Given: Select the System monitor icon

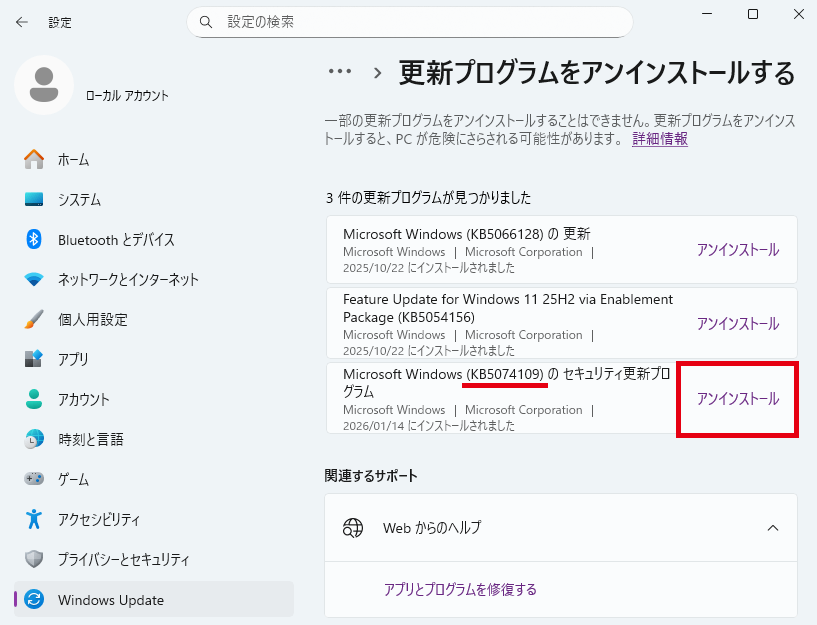Looking at the screenshot, I should coord(35,199).
